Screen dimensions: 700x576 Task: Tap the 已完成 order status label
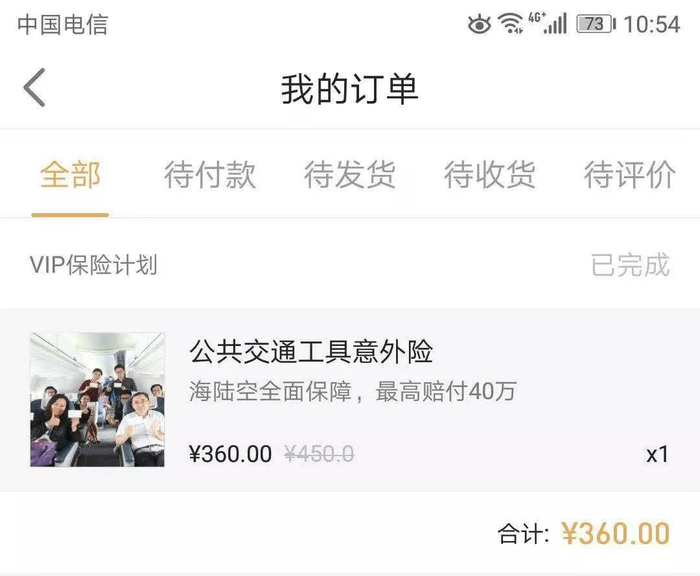pos(630,265)
